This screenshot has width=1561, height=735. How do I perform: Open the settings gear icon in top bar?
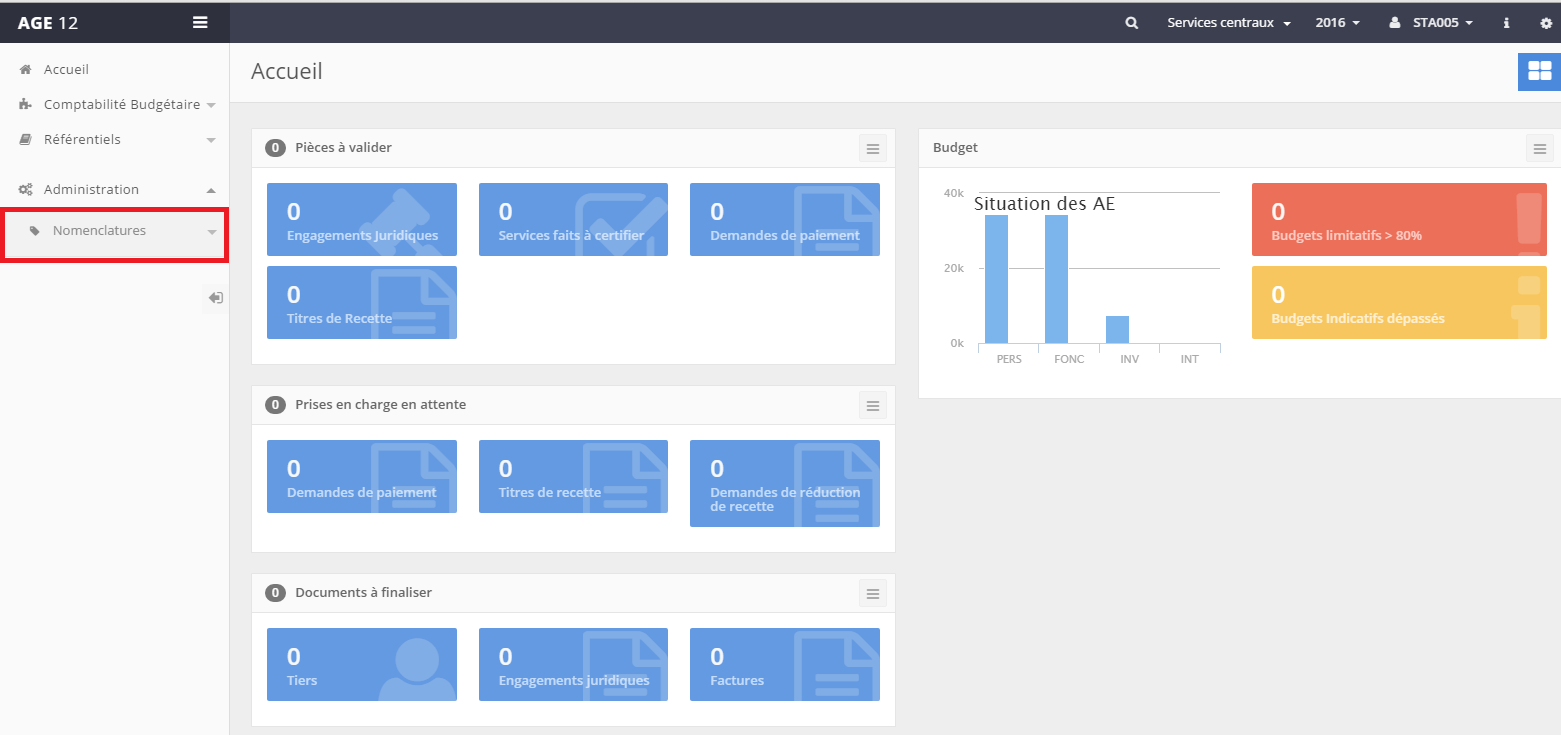tap(1545, 23)
